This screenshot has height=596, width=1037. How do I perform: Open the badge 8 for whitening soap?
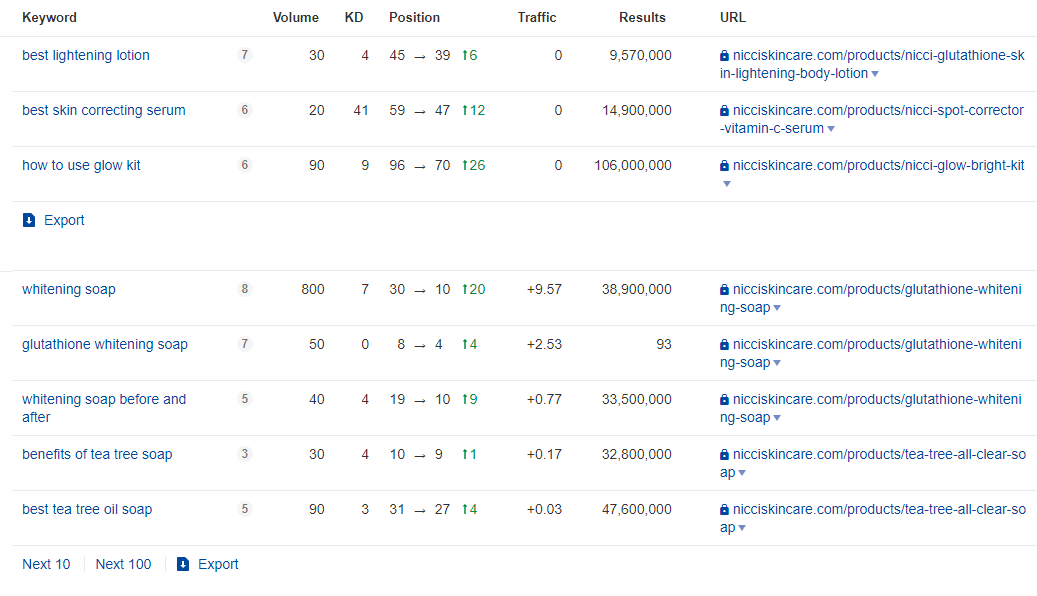pos(245,289)
